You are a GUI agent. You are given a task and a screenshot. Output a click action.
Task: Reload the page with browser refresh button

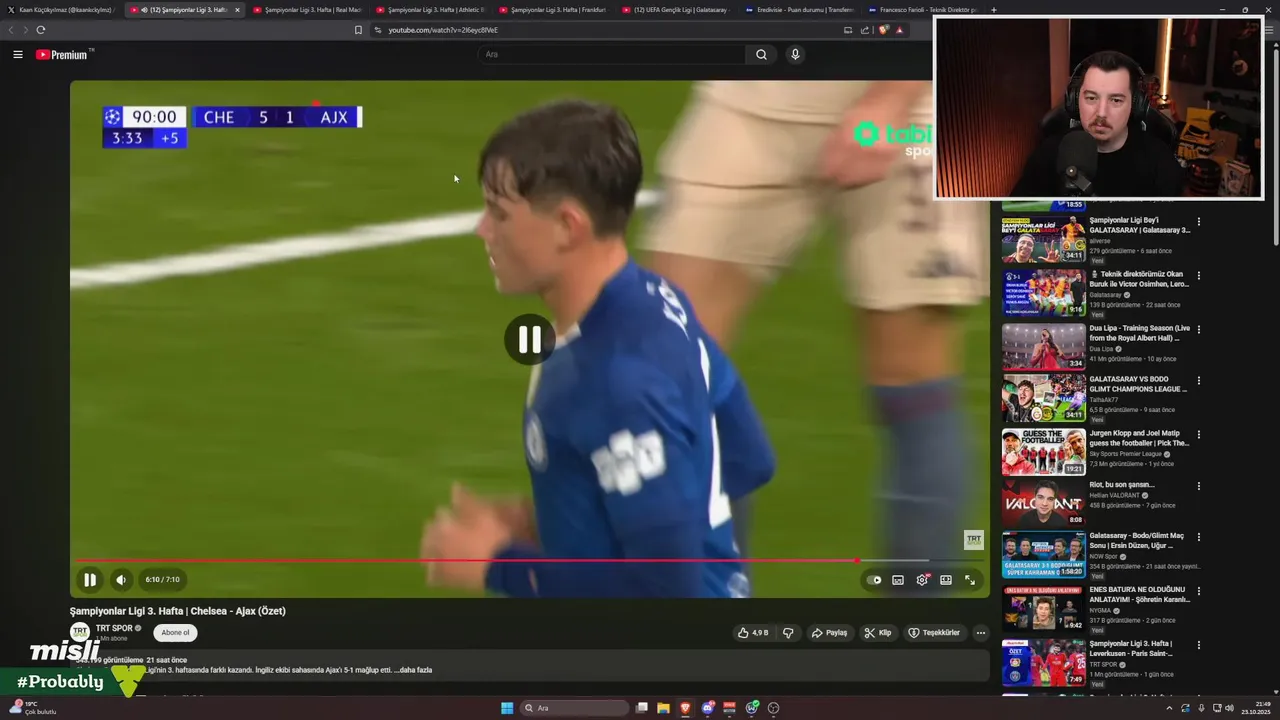(x=40, y=30)
